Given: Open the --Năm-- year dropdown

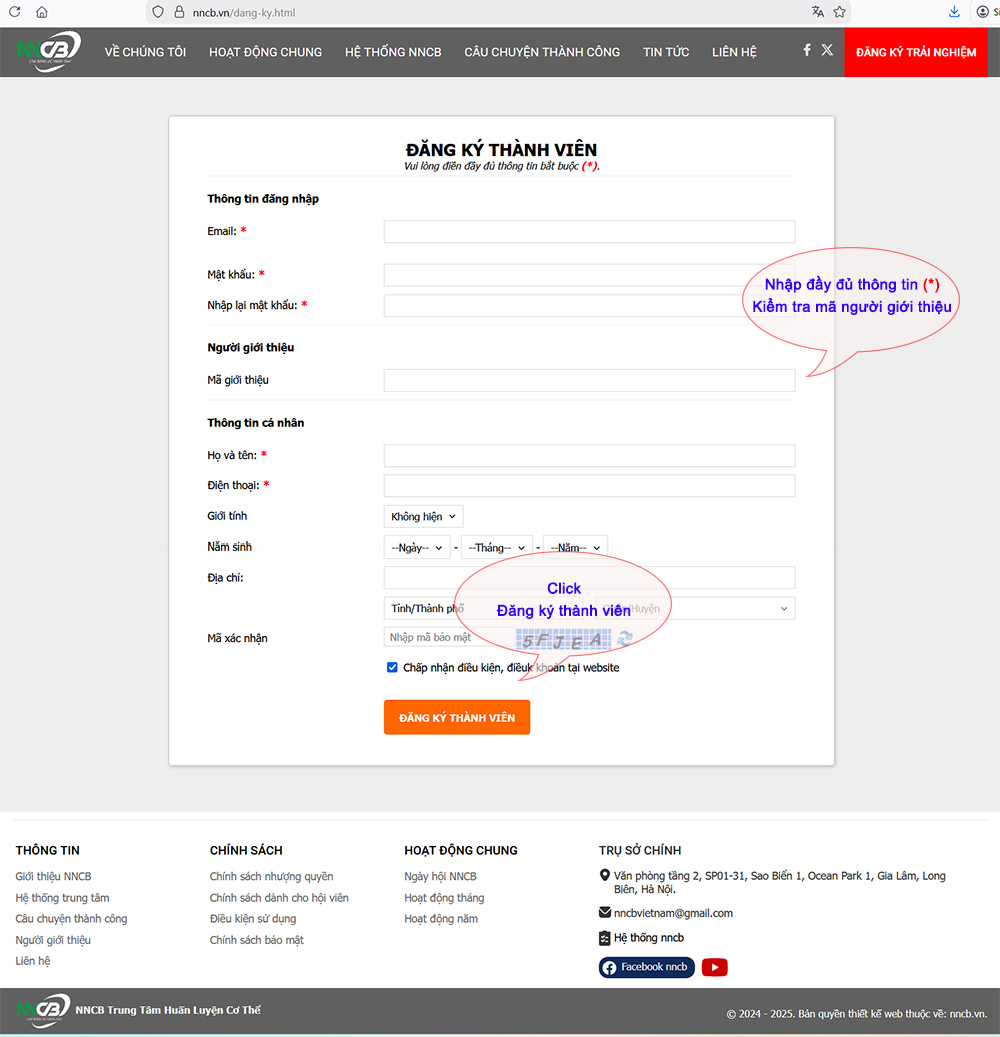Looking at the screenshot, I should (575, 548).
